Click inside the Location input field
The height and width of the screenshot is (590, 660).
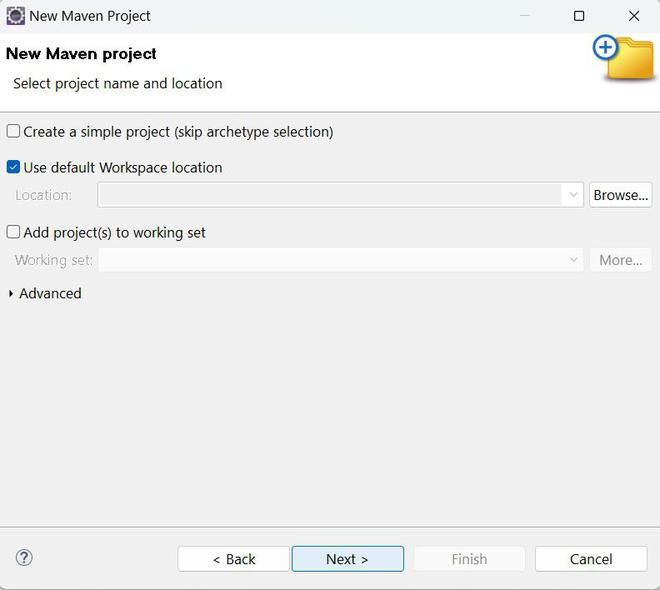click(x=330, y=195)
